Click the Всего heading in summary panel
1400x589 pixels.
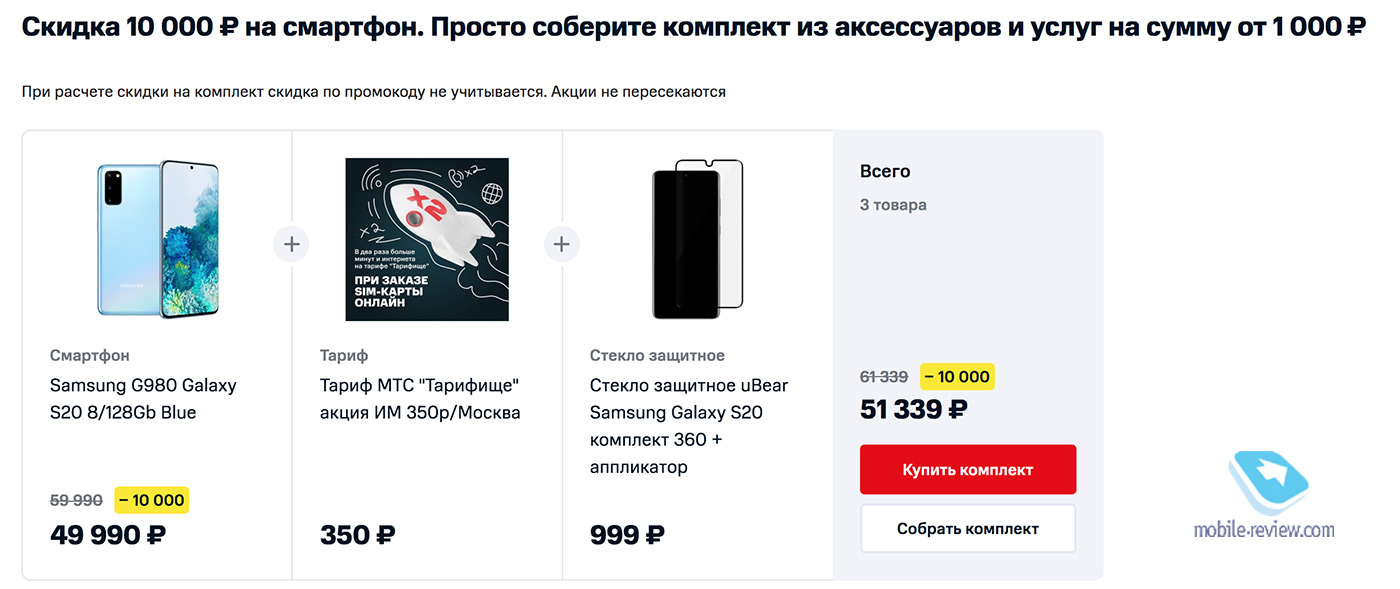coord(885,171)
